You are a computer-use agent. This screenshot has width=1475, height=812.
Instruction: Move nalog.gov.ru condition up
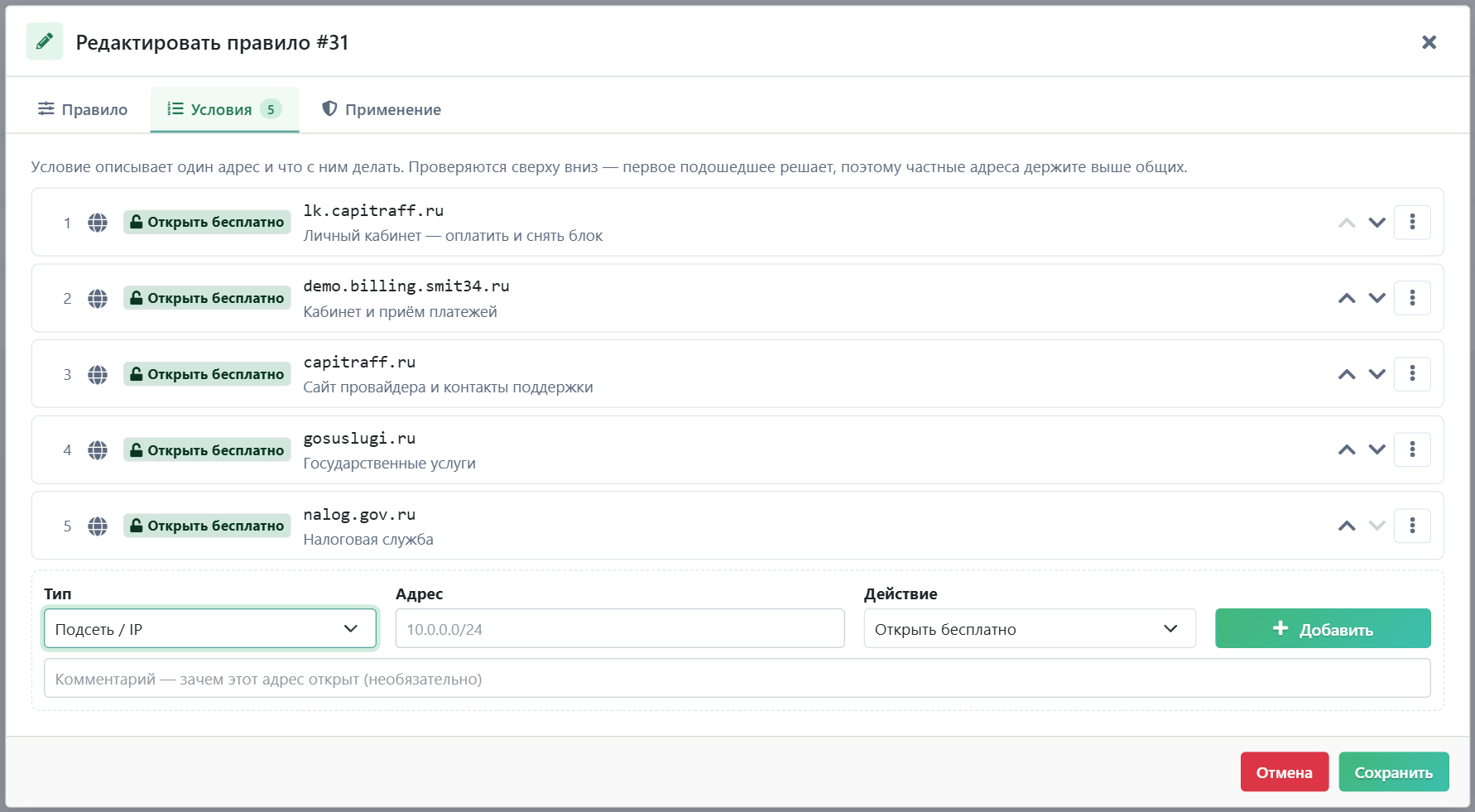(x=1347, y=526)
